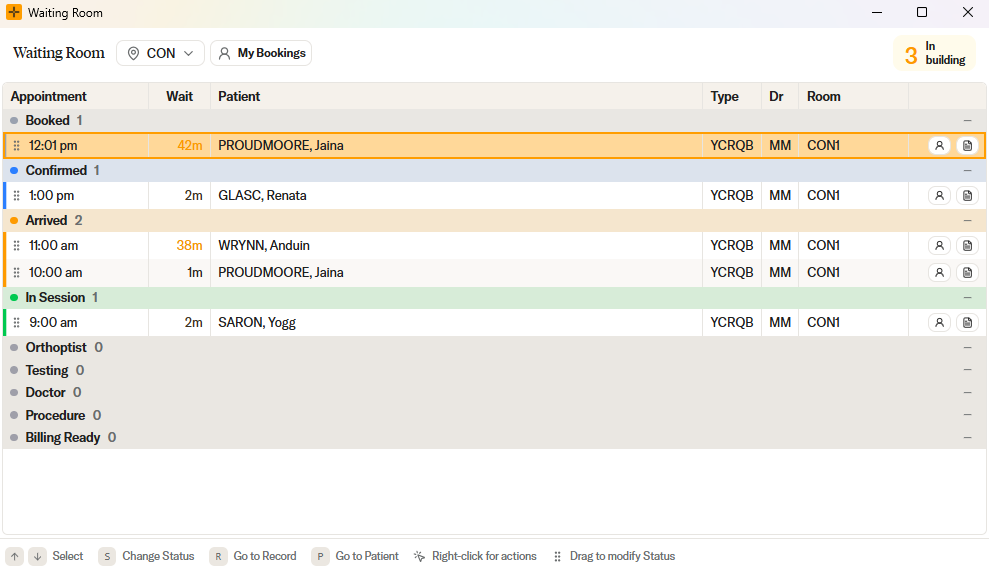Collapse the In Session group
This screenshot has height=571, width=989.
968,298
